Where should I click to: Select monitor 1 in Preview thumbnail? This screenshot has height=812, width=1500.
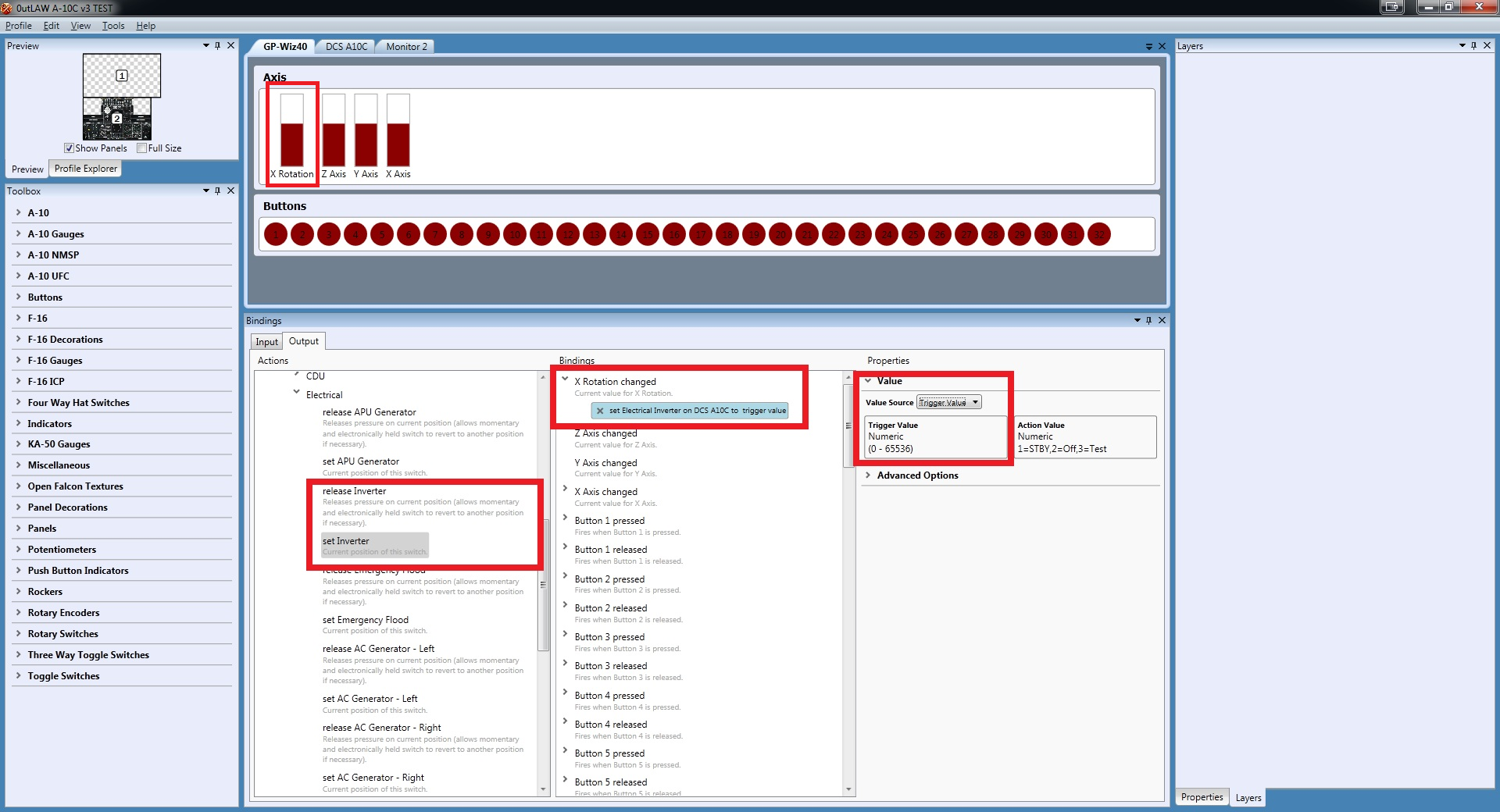[x=122, y=76]
